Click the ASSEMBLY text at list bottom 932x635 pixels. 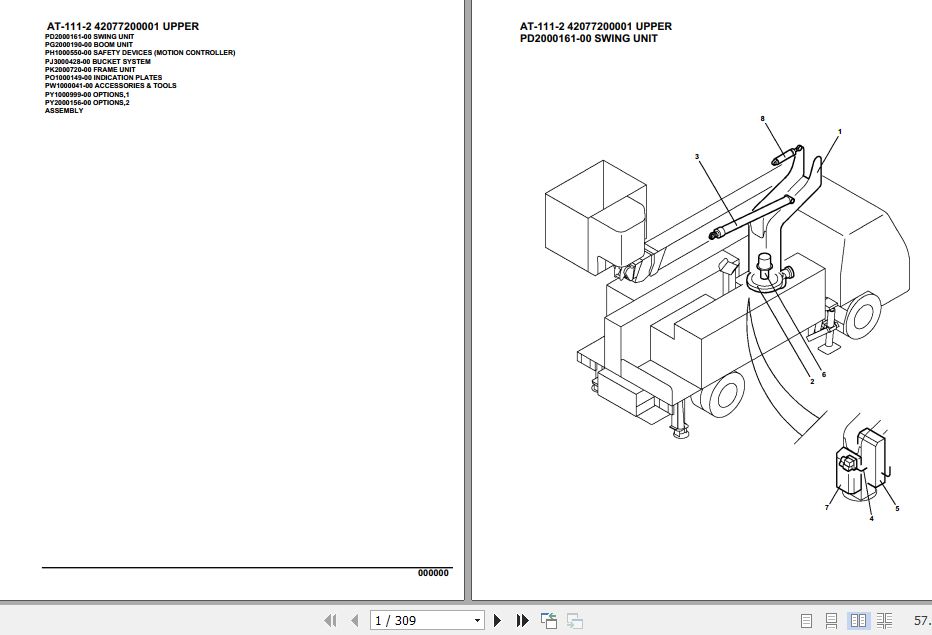62,110
